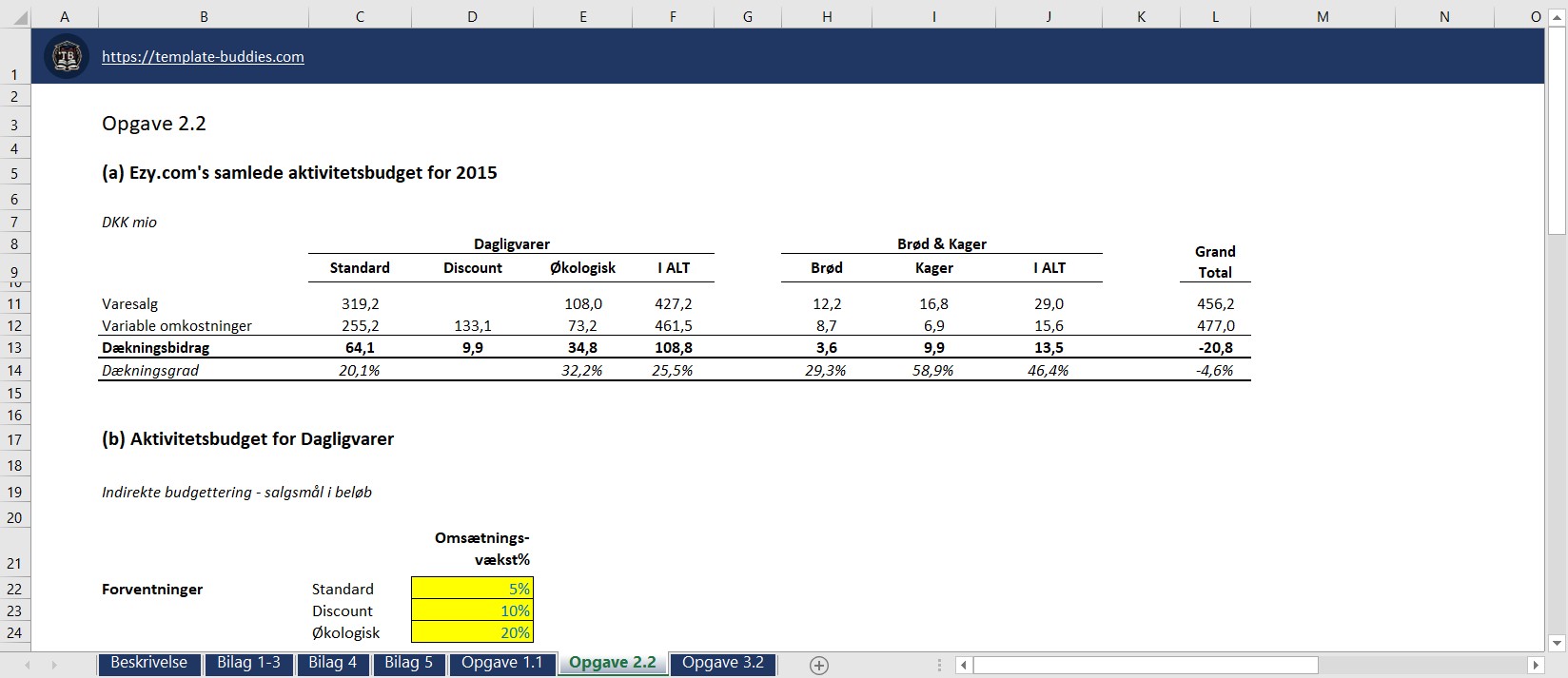Select row 13 header
The width and height of the screenshot is (1568, 678).
(14, 348)
